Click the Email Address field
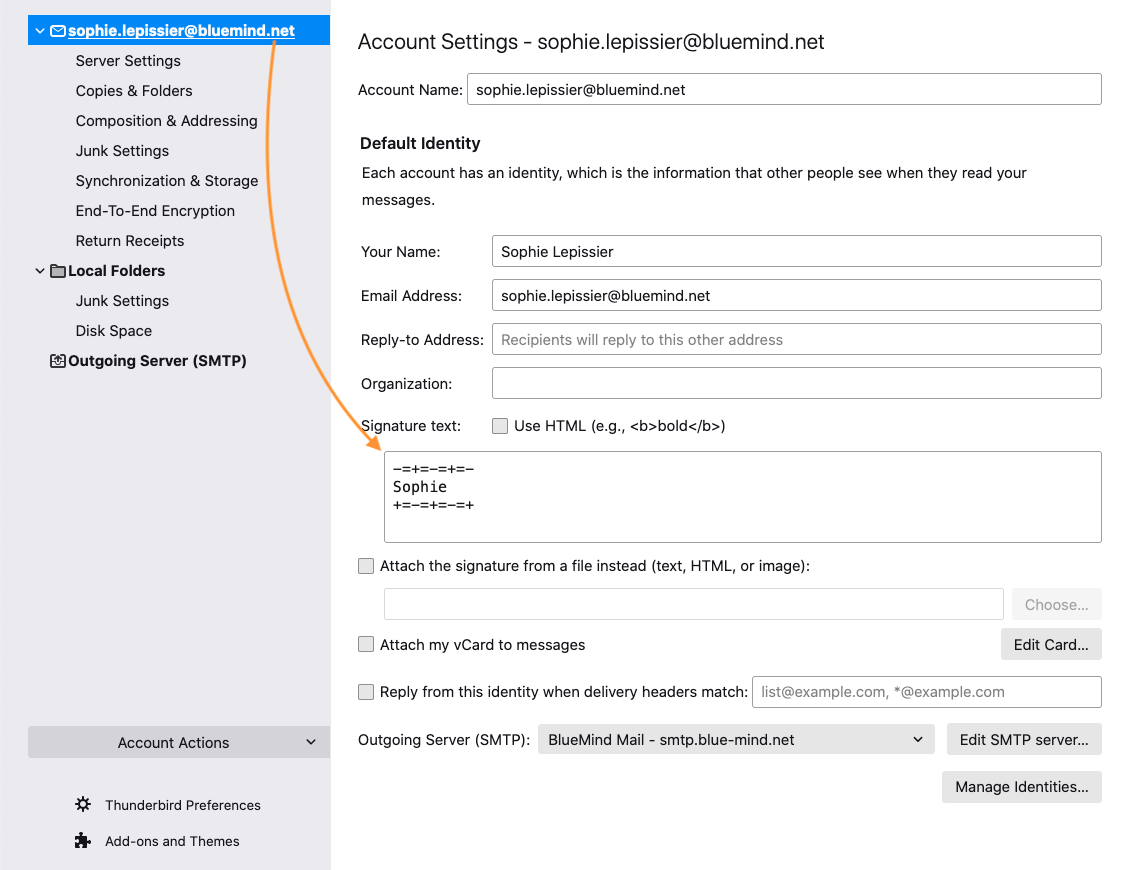This screenshot has width=1130, height=870. pyautogui.click(x=796, y=296)
